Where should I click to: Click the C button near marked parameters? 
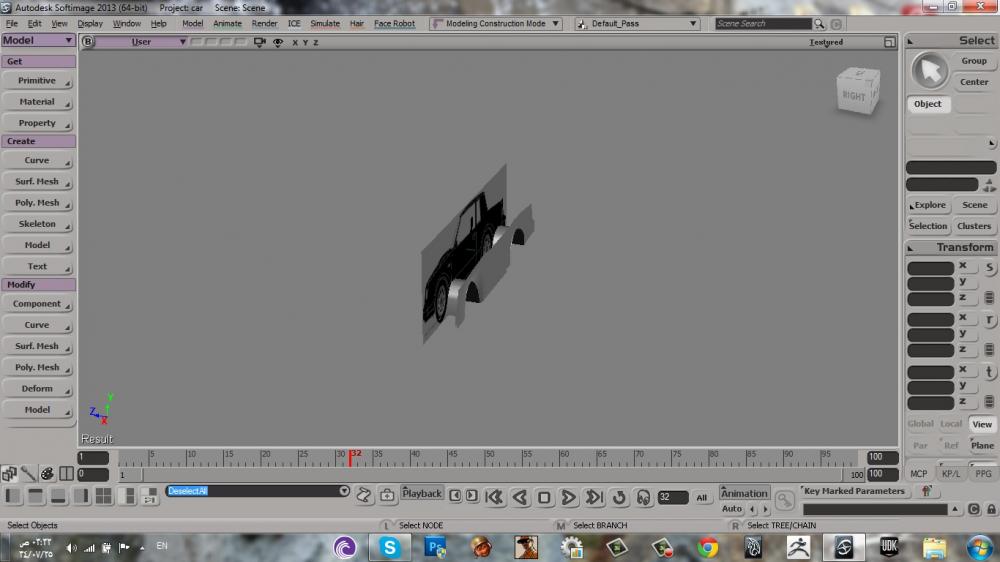tap(973, 509)
